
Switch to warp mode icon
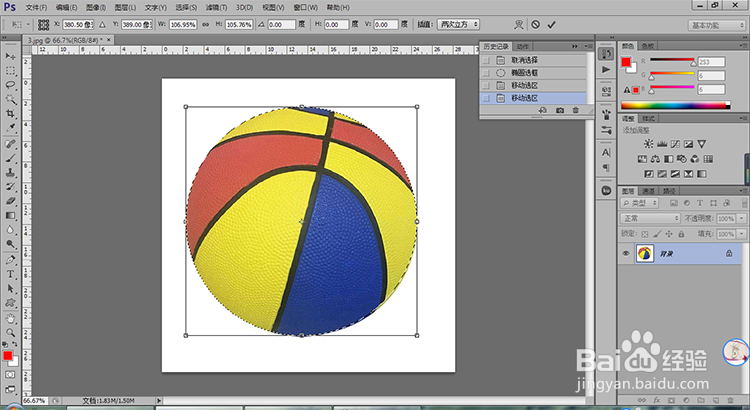519,24
